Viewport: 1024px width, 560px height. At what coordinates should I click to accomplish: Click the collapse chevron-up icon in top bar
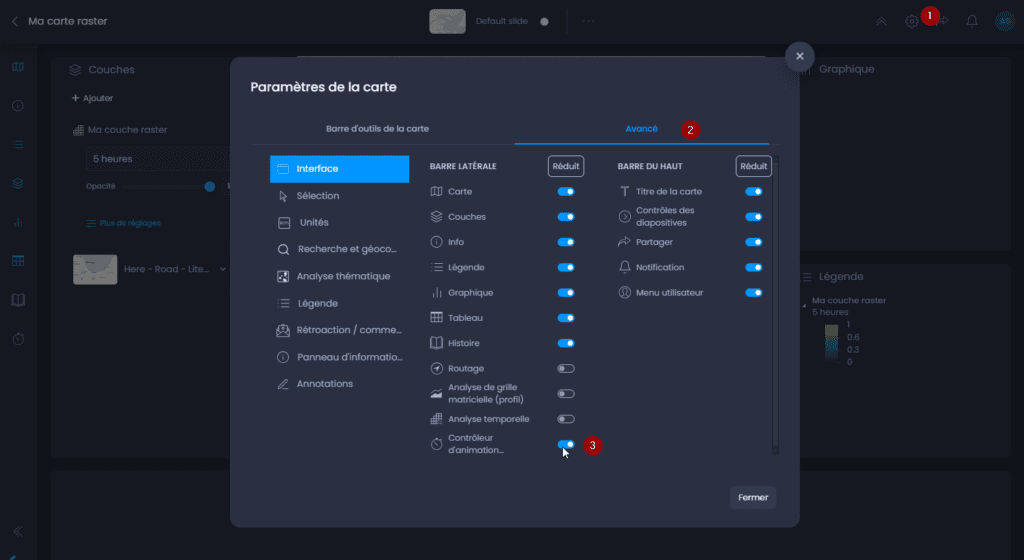pyautogui.click(x=882, y=22)
